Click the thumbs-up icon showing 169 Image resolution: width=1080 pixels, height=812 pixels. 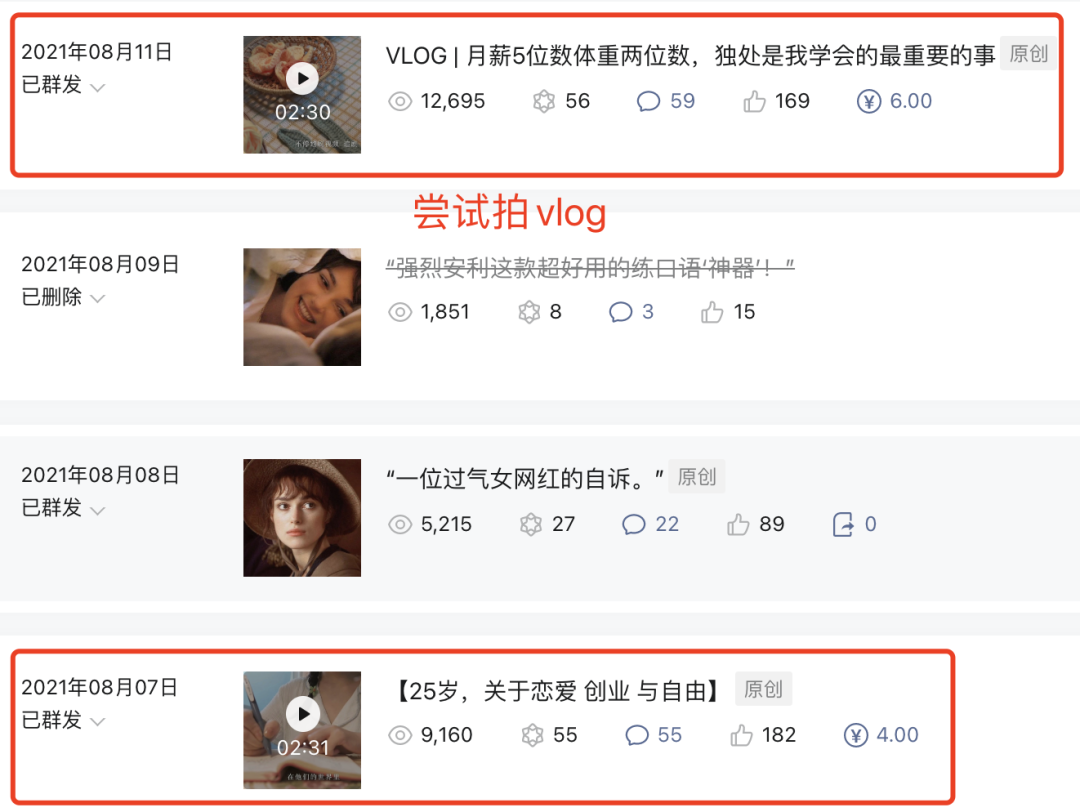[x=754, y=101]
